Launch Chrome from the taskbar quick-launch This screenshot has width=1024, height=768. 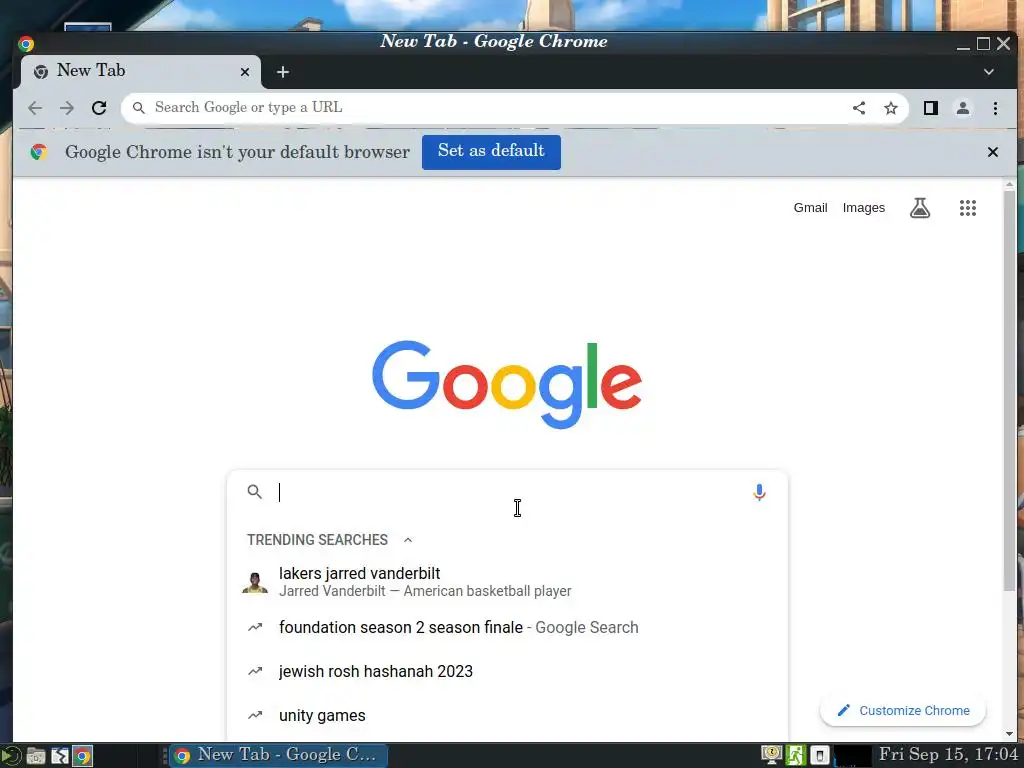click(82, 756)
